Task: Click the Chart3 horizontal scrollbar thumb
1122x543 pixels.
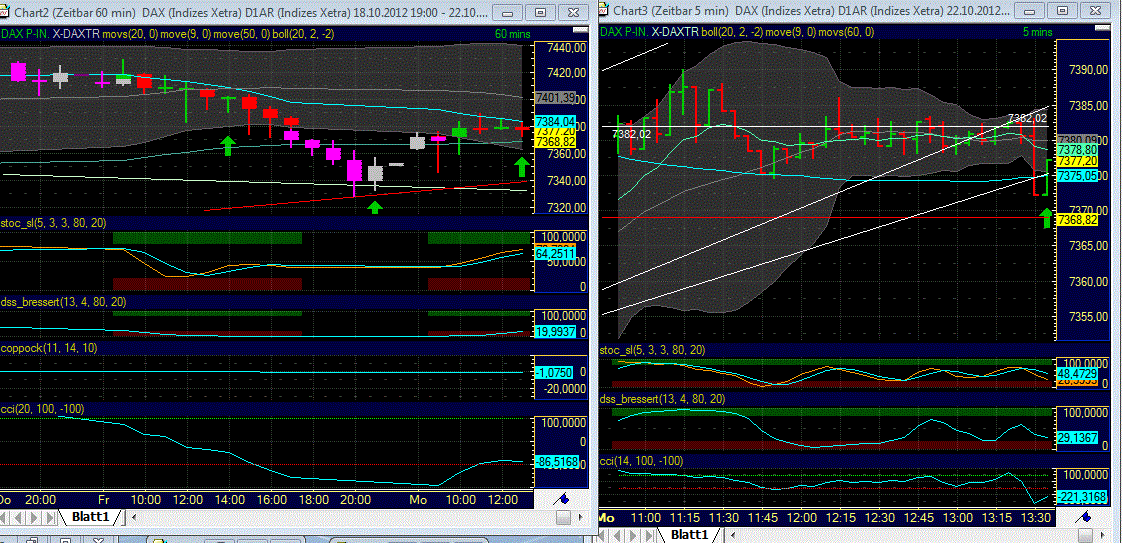Action: pos(1086,534)
